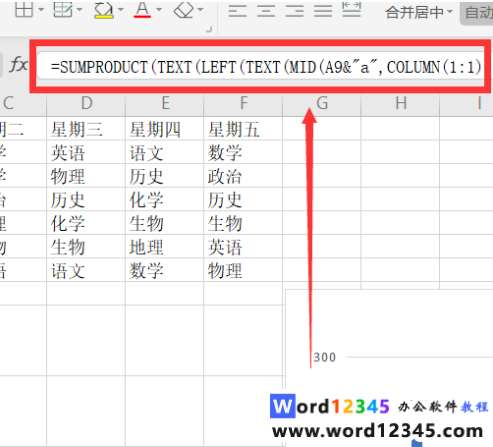This screenshot has height=447, width=493.
Task: Open the fill color dropdown arrow
Action: tap(121, 10)
